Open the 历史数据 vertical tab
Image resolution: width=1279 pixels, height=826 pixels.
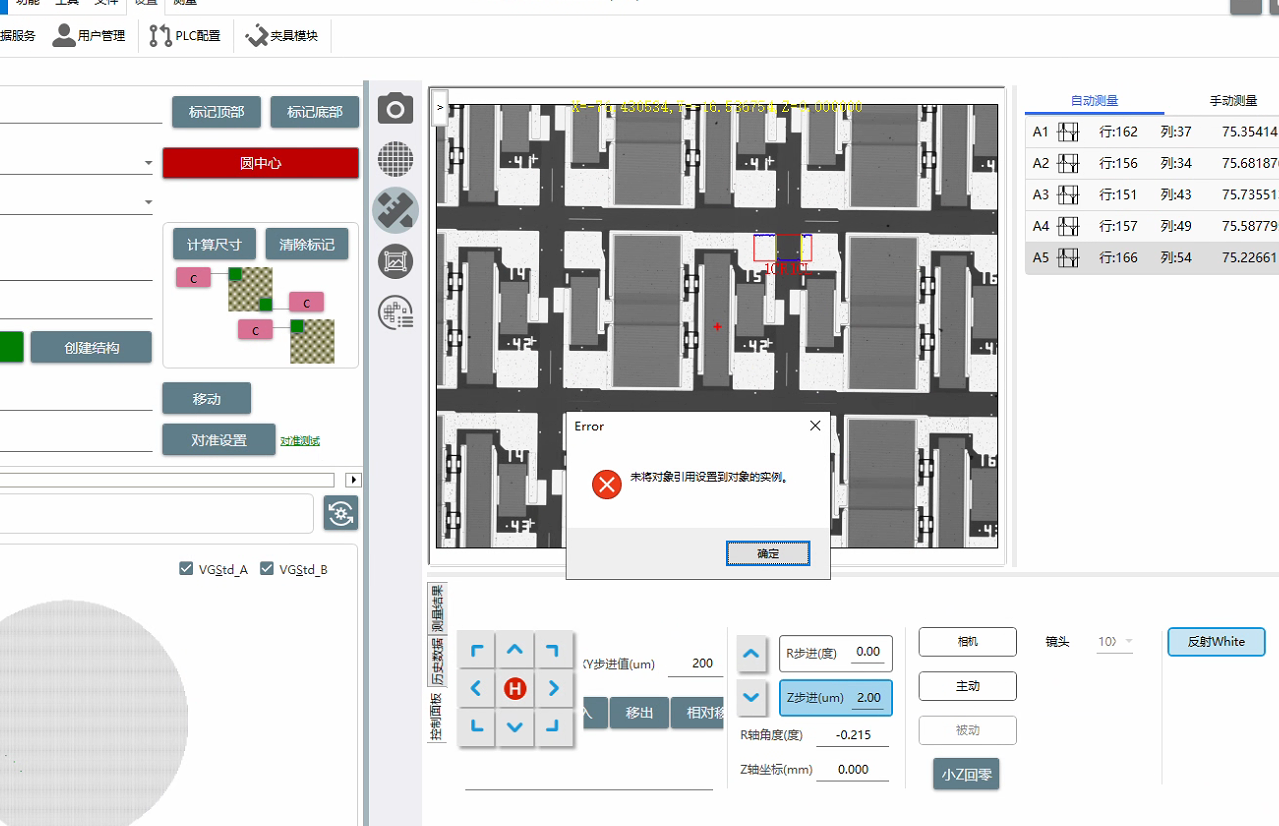coord(436,661)
